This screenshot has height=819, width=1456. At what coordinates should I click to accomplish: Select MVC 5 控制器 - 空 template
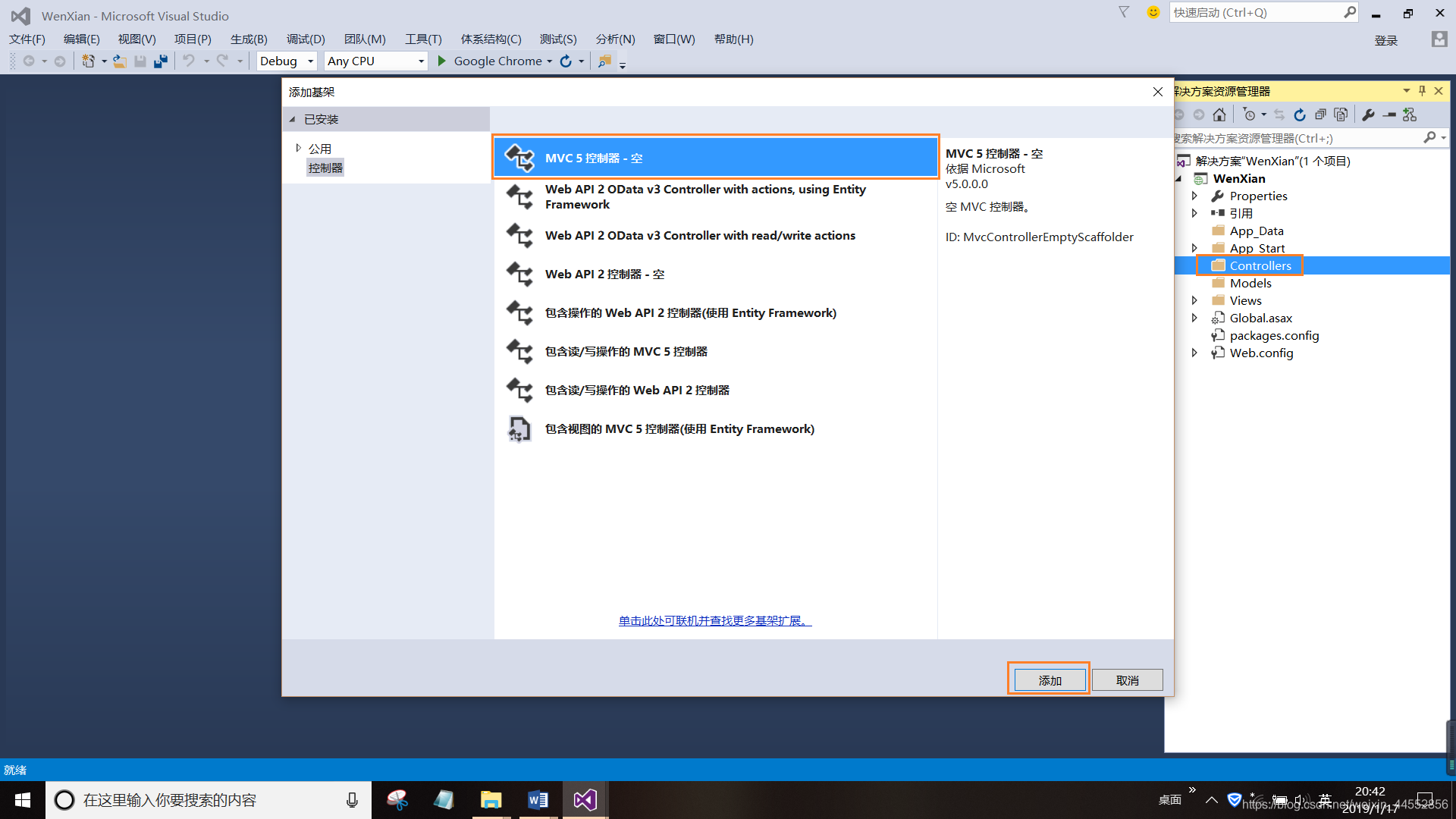(x=716, y=158)
